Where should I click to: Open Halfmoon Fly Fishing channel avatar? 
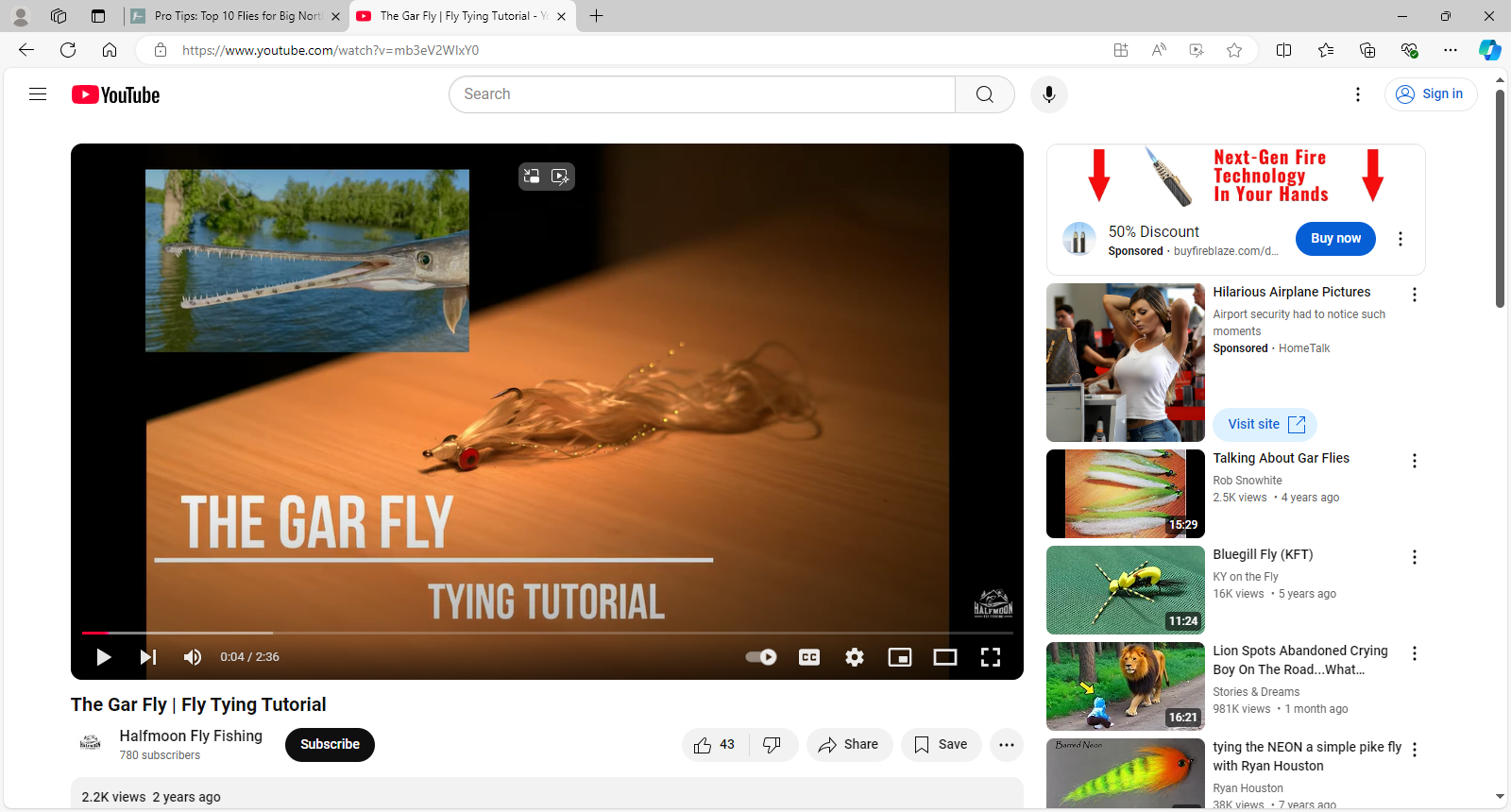pos(90,744)
